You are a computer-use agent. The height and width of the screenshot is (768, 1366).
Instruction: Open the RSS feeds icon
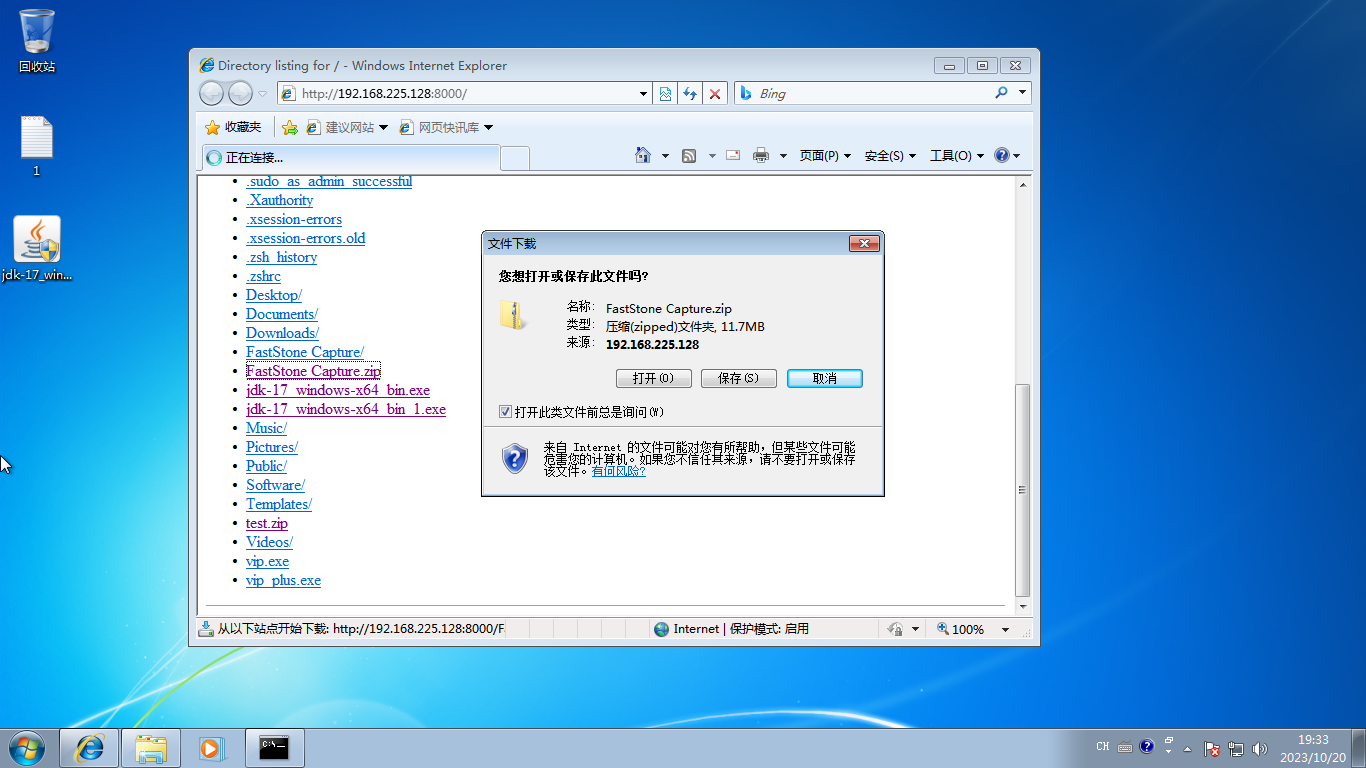coord(689,156)
